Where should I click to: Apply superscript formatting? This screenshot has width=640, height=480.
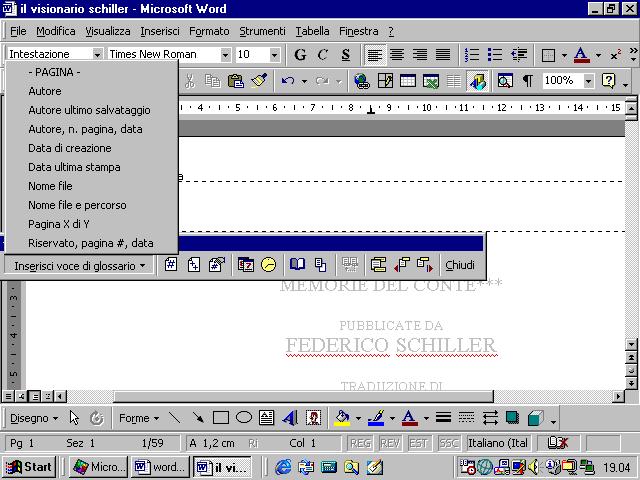(x=616, y=55)
